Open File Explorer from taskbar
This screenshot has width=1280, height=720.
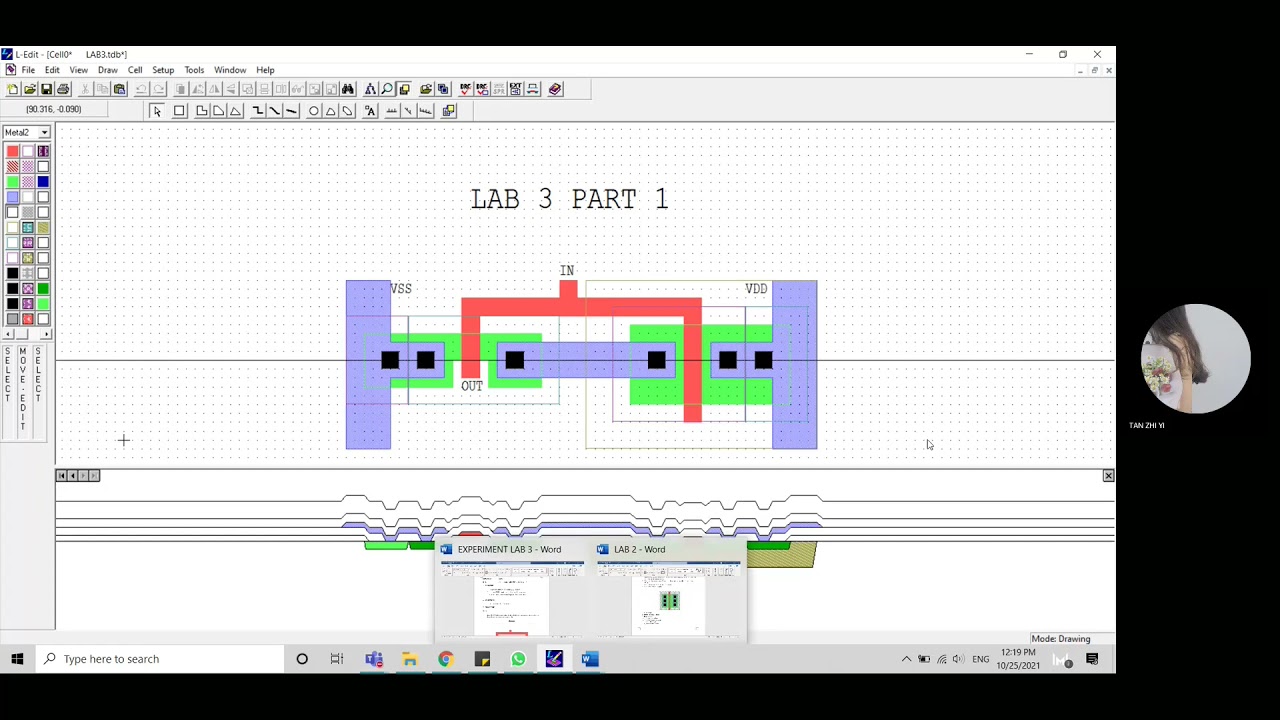(410, 659)
